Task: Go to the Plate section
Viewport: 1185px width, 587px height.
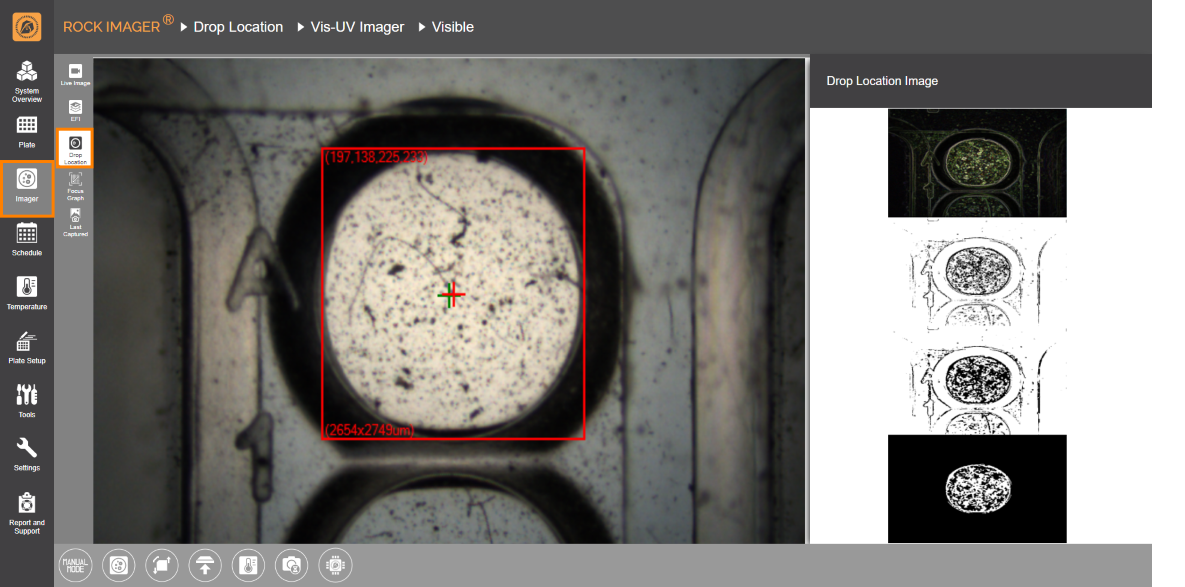Action: (27, 131)
